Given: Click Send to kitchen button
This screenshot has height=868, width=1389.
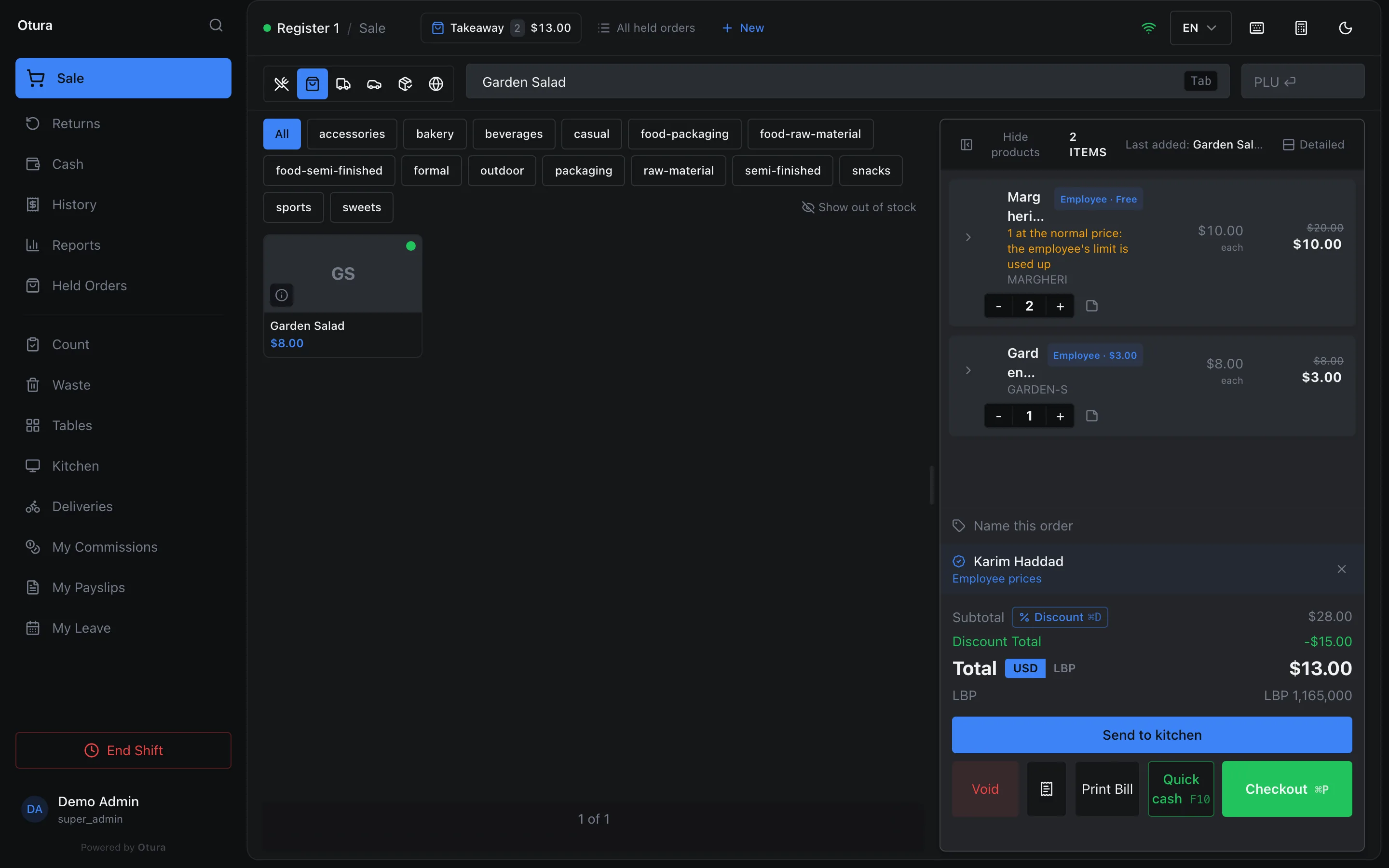Looking at the screenshot, I should [1151, 735].
